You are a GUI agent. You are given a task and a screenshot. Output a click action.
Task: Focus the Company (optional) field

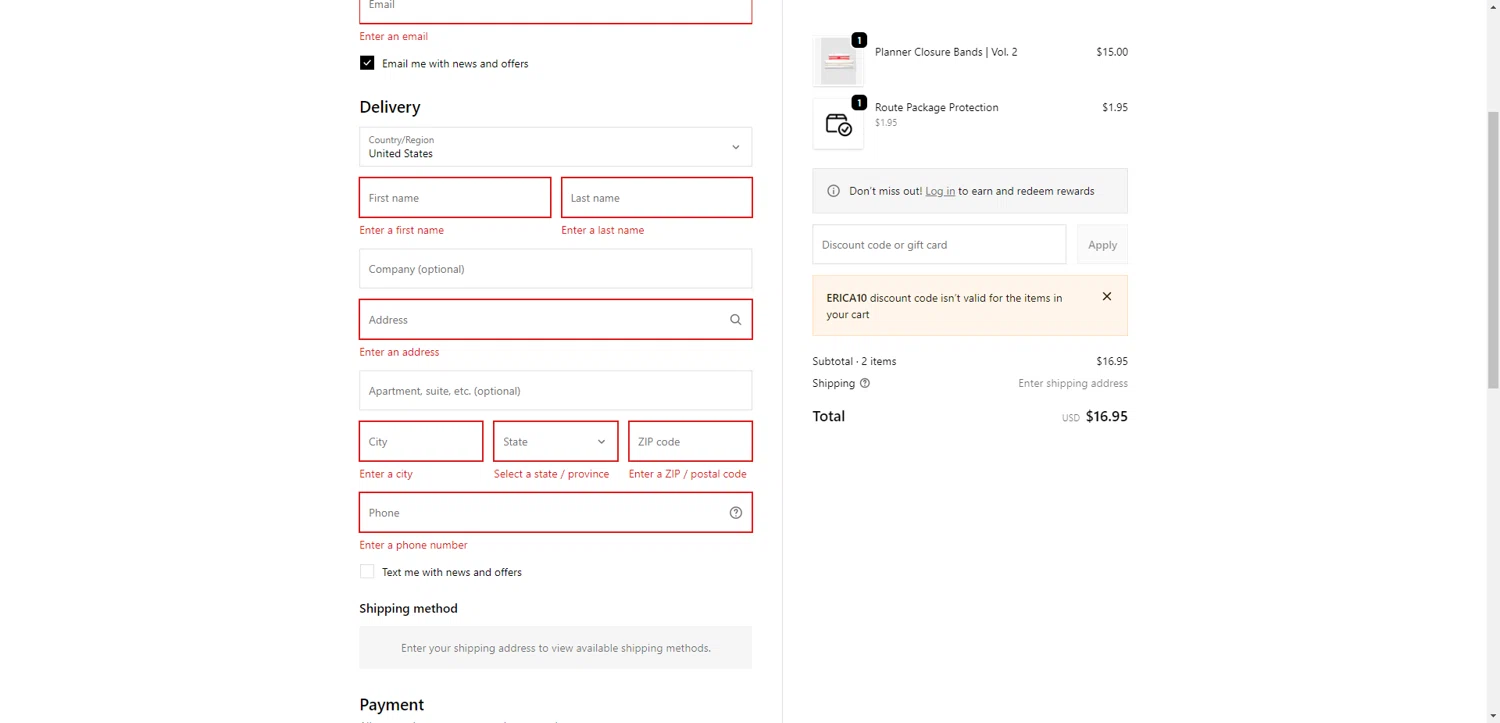(x=555, y=269)
